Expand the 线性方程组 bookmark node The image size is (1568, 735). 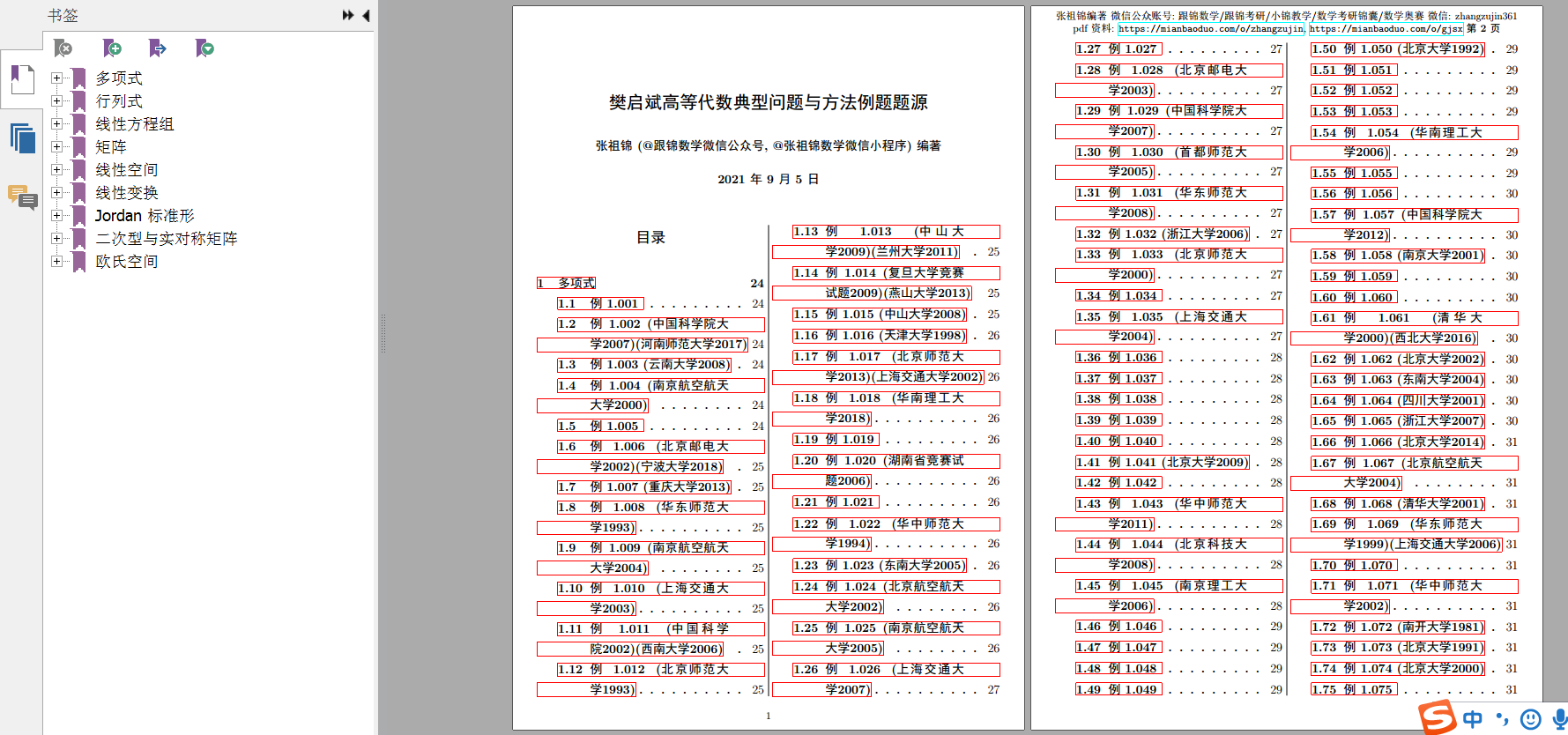[x=56, y=123]
